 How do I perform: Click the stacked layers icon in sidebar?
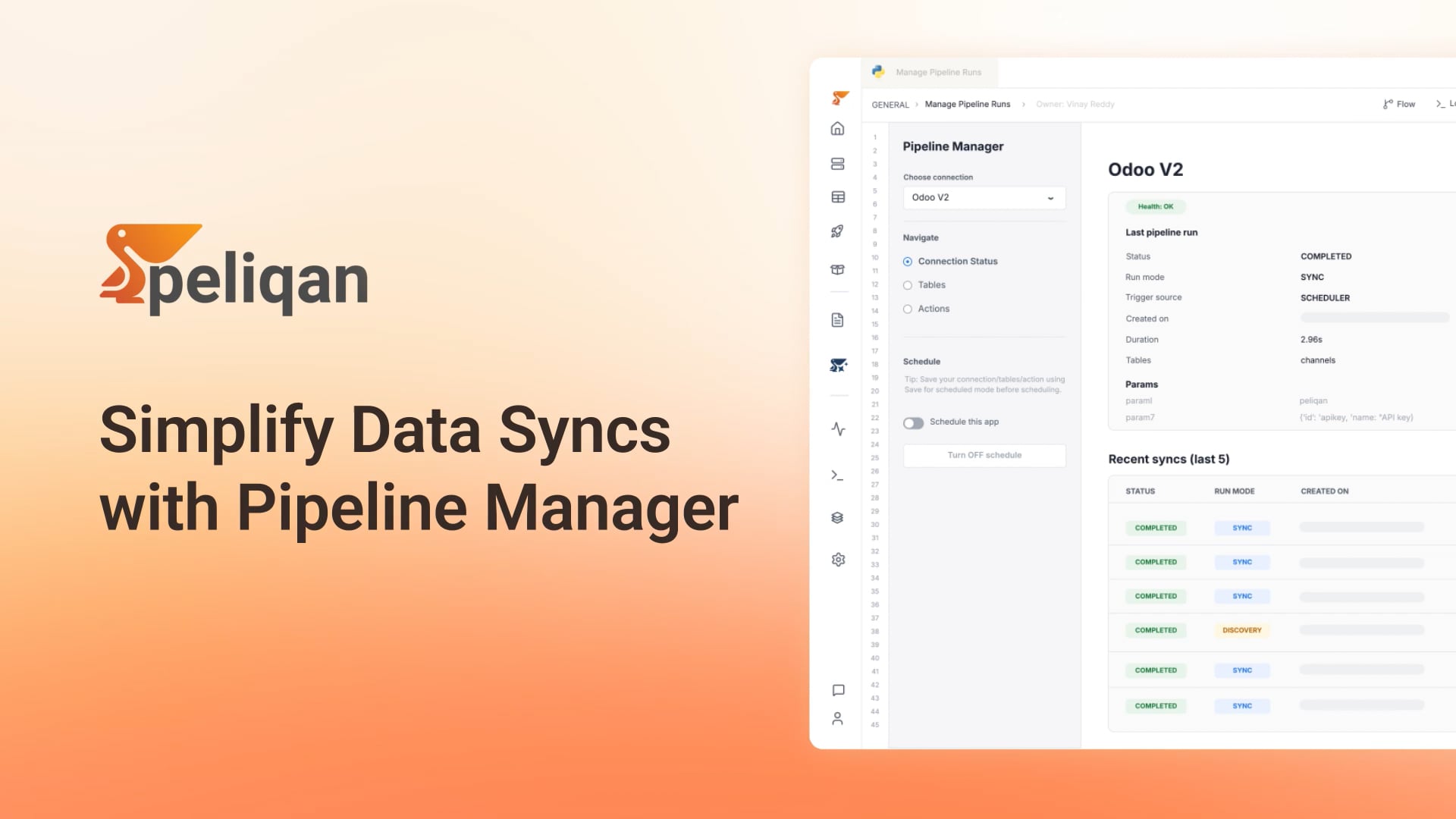click(837, 518)
